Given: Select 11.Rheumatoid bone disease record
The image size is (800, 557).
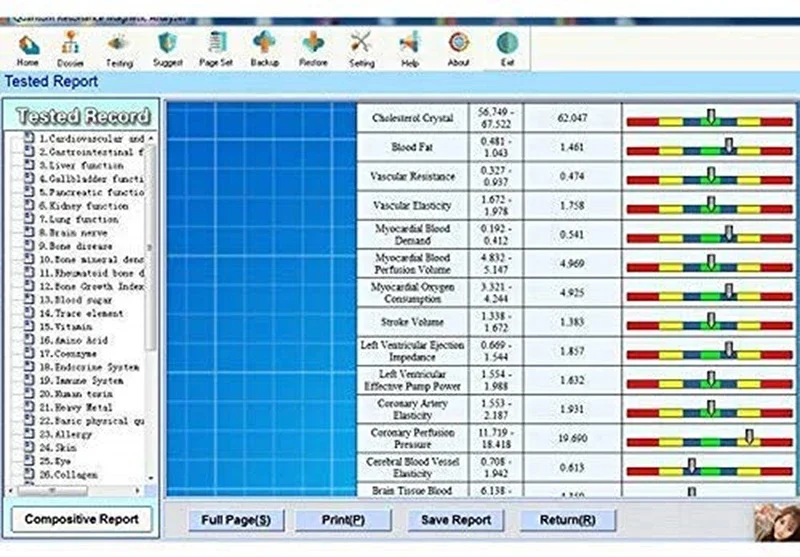Looking at the screenshot, I should (91, 273).
